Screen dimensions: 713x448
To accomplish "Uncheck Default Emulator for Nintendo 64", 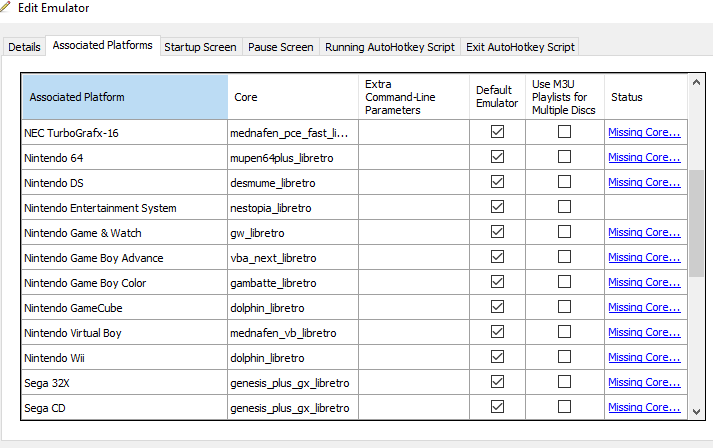I will coord(497,157).
